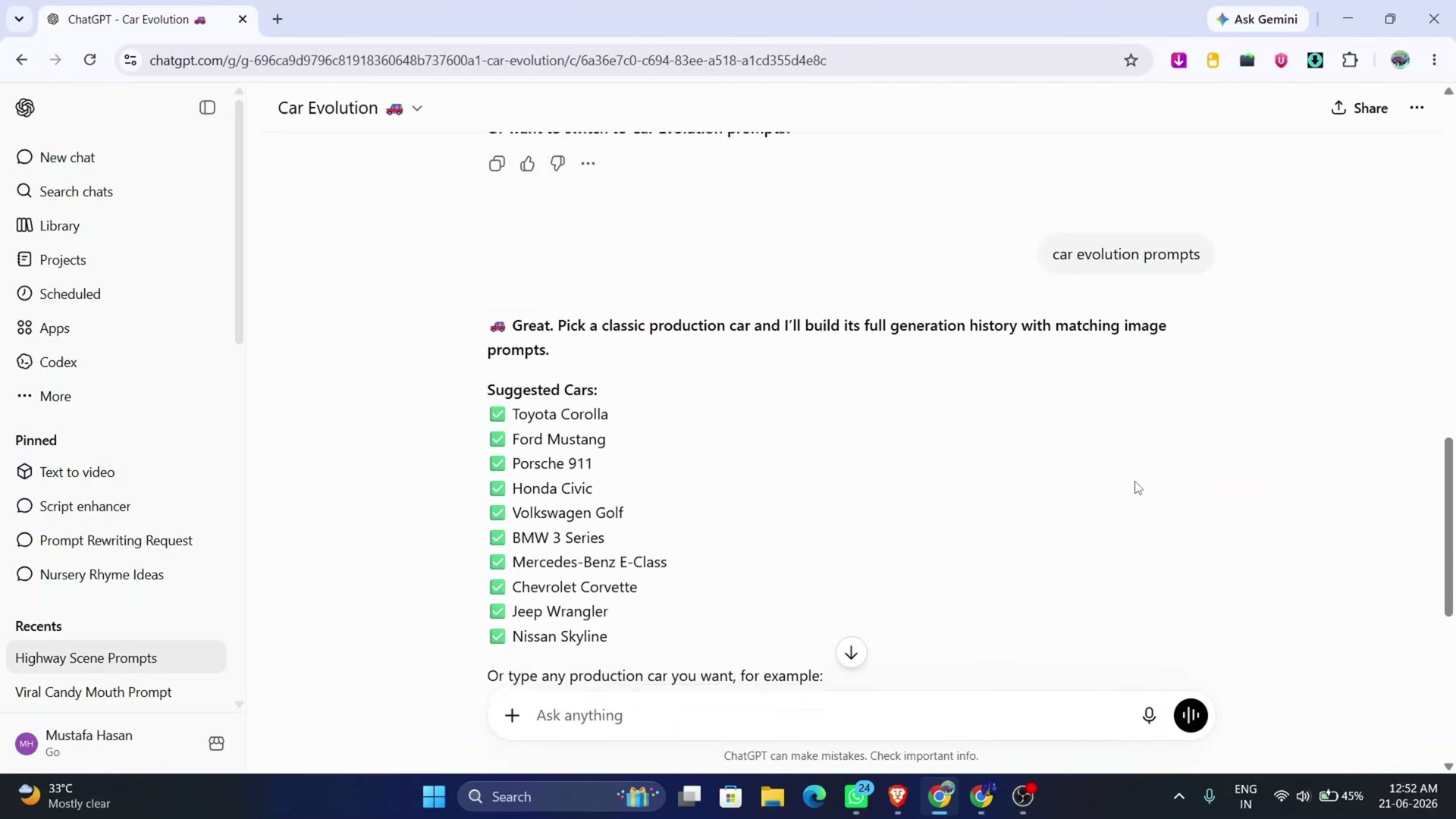Image resolution: width=1456 pixels, height=819 pixels.
Task: Go to Projects
Action: click(x=118, y=260)
